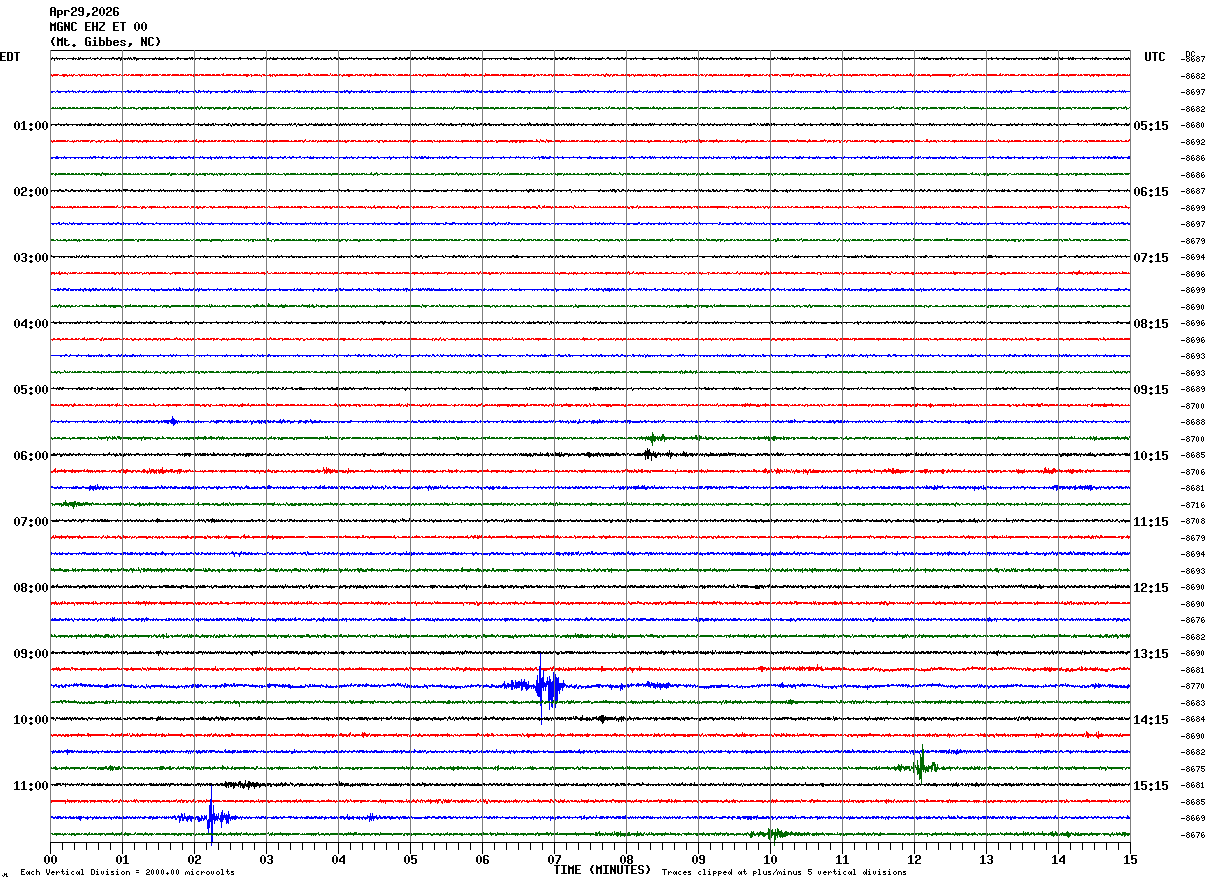The width and height of the screenshot is (1210, 886).
Task: Click the DC offset value -8708
Action: pos(1194,522)
